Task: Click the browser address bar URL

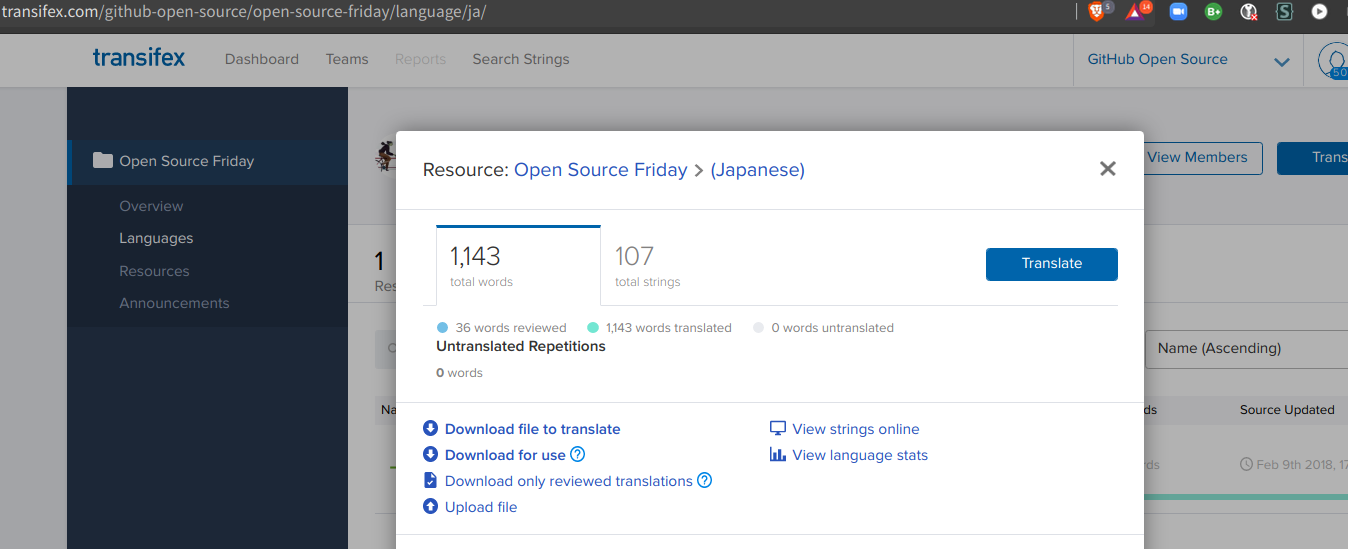Action: 245,12
